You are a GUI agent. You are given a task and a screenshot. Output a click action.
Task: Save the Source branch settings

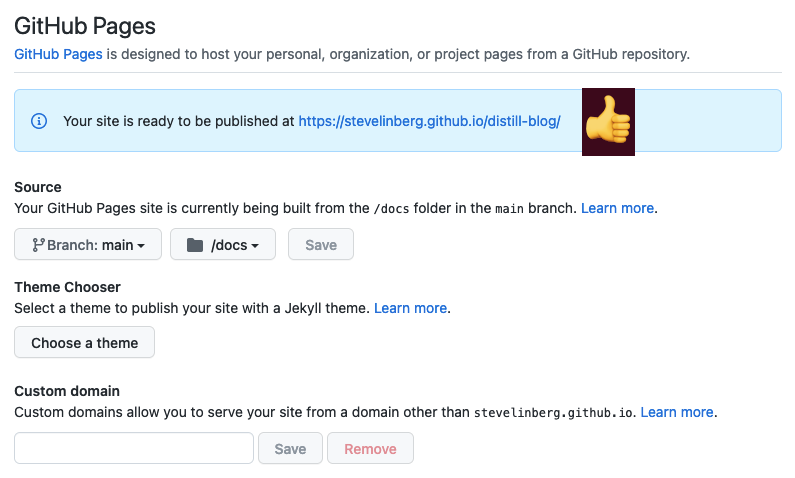[x=321, y=244]
